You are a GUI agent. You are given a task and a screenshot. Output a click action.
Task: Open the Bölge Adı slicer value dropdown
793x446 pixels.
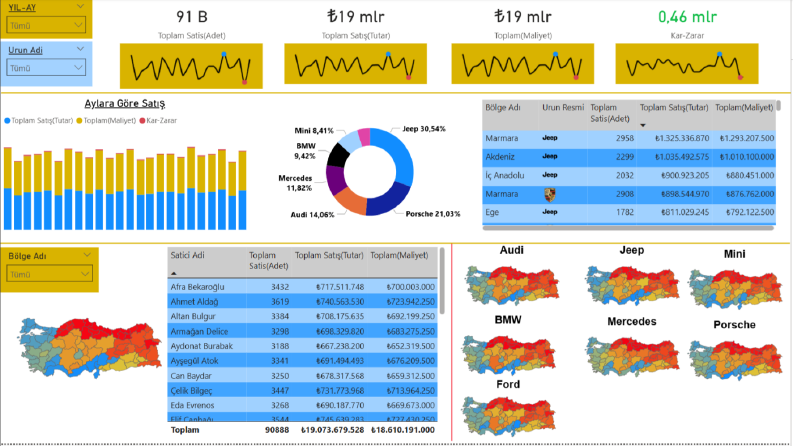pyautogui.click(x=49, y=274)
